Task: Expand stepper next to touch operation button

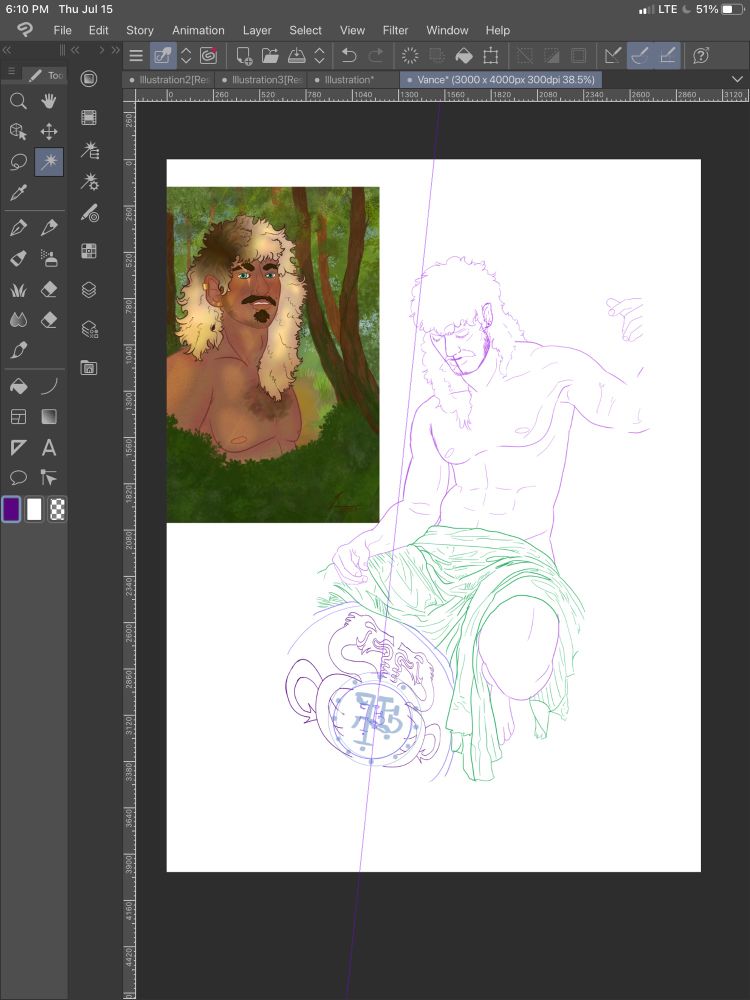Action: (186, 55)
